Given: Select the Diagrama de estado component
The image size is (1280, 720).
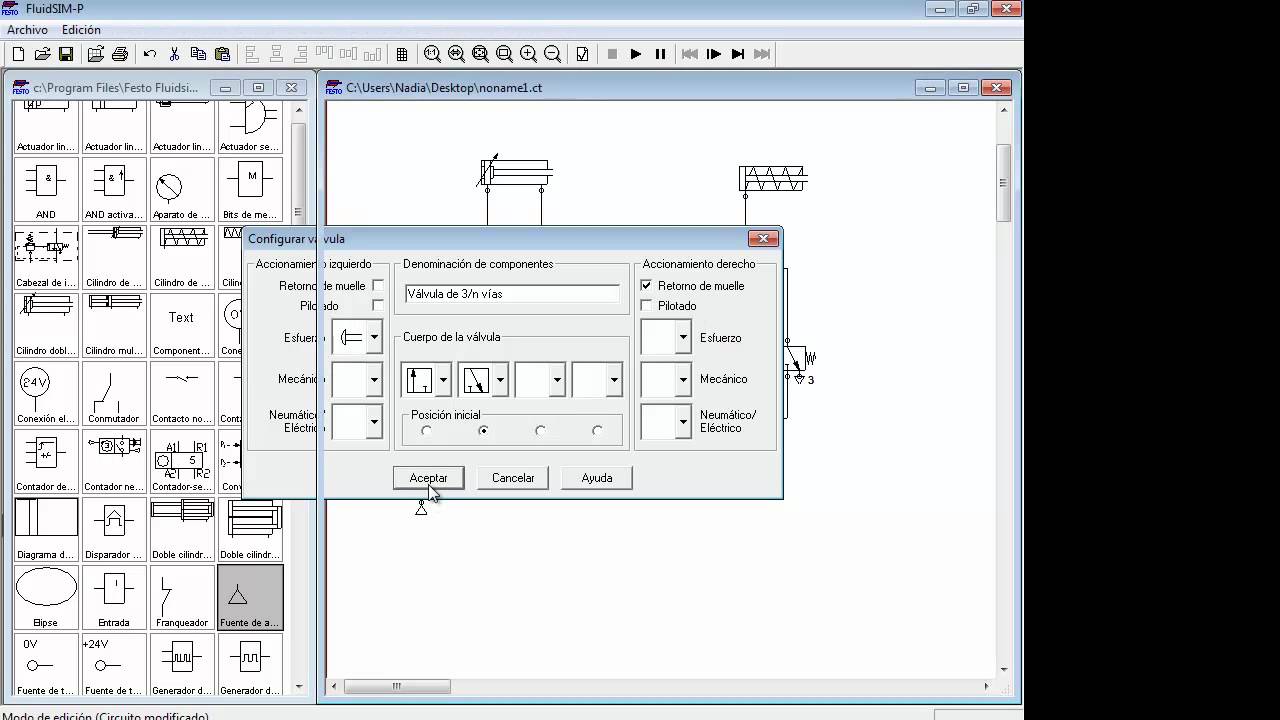Looking at the screenshot, I should 46,529.
